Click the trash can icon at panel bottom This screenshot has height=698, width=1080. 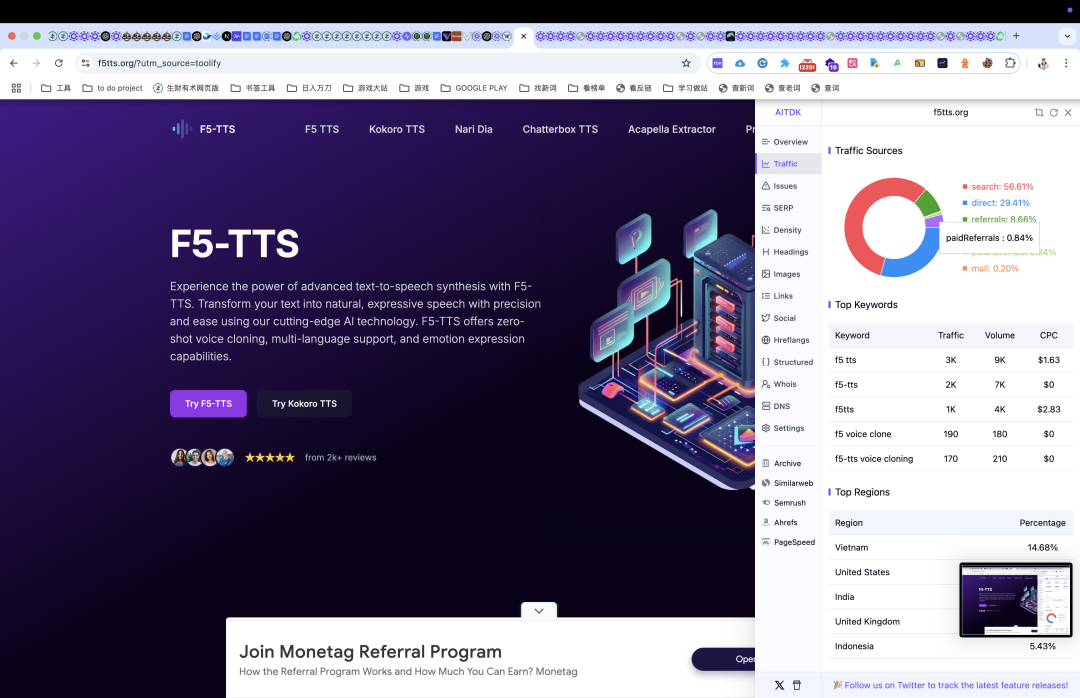[x=797, y=686]
